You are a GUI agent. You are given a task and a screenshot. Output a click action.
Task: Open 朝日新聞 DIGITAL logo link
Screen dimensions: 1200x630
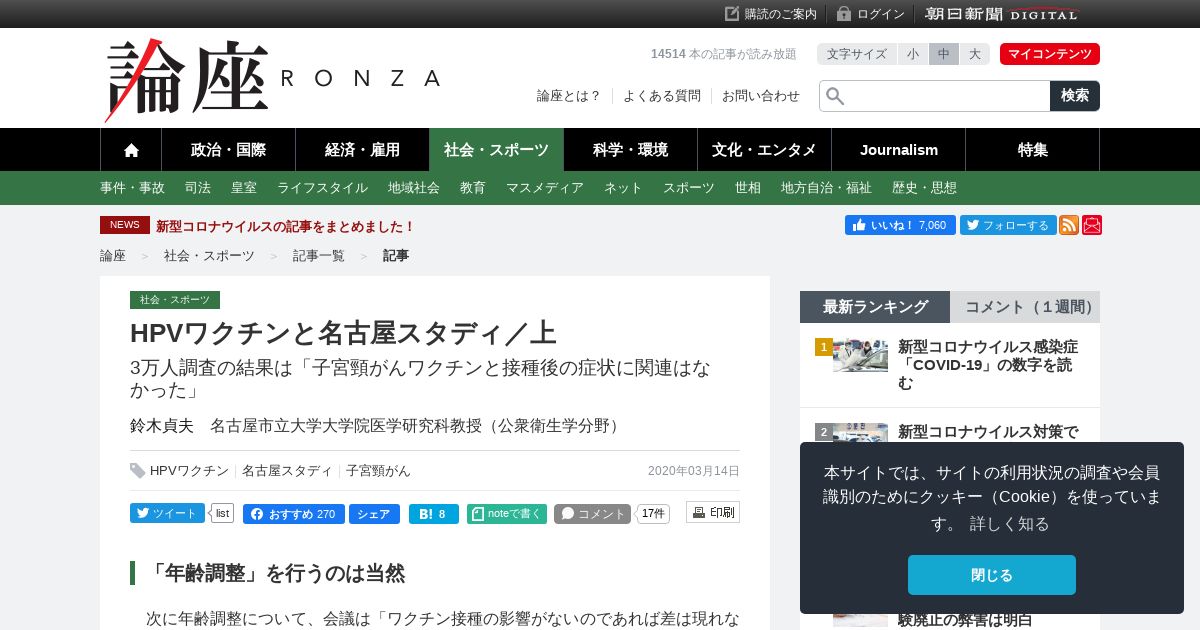coord(1002,14)
